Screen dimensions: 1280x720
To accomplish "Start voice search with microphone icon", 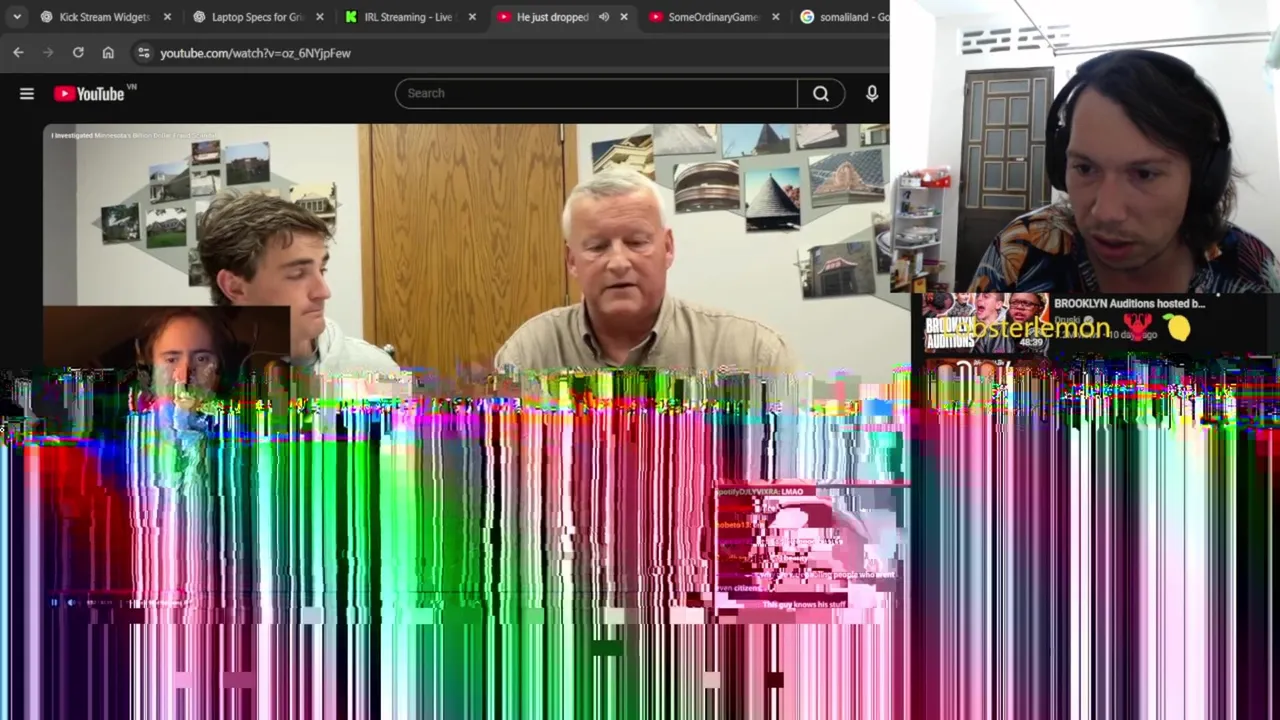I will (x=872, y=93).
